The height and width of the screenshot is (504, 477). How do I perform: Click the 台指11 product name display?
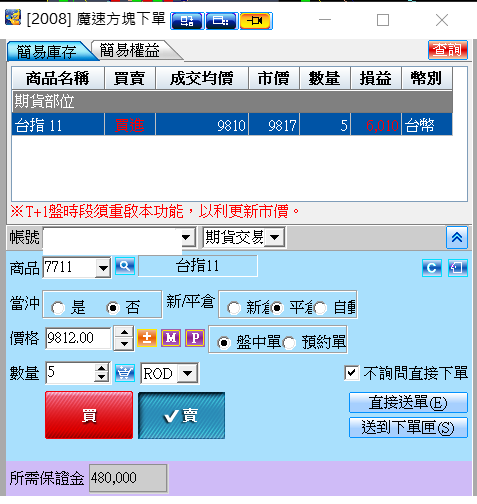coord(198,266)
